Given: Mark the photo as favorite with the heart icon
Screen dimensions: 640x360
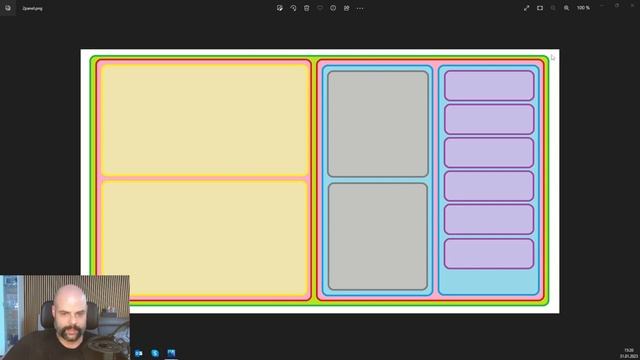Looking at the screenshot, I should tap(320, 8).
